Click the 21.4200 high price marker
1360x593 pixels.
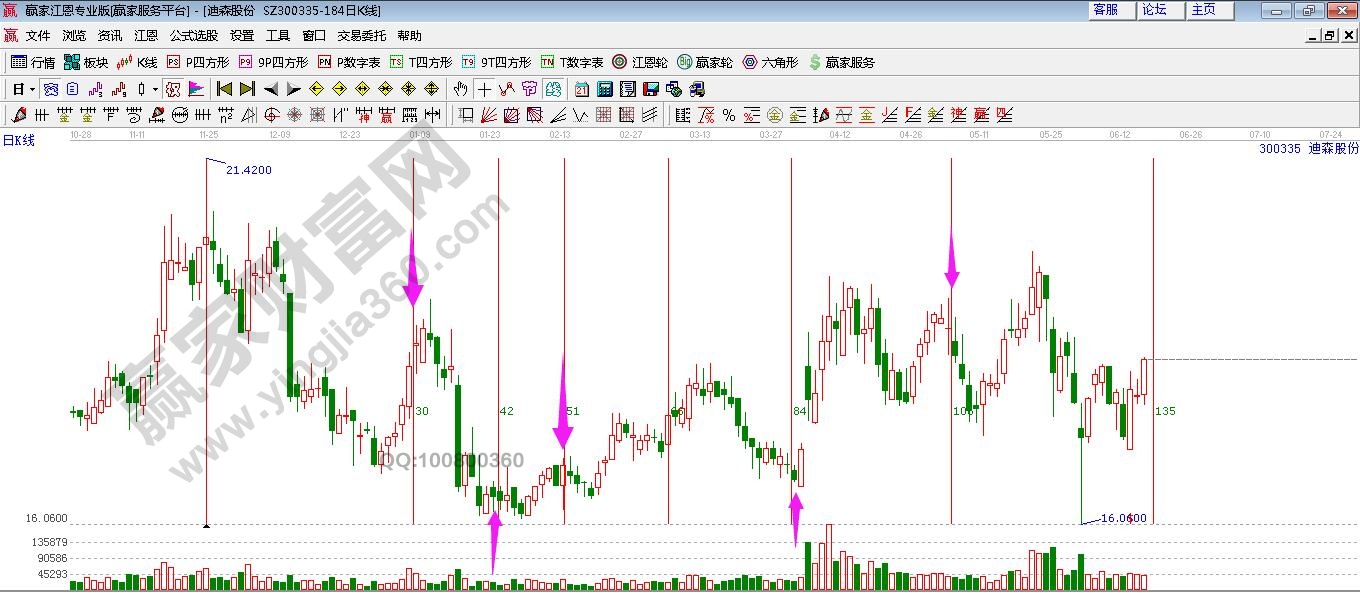tap(248, 170)
